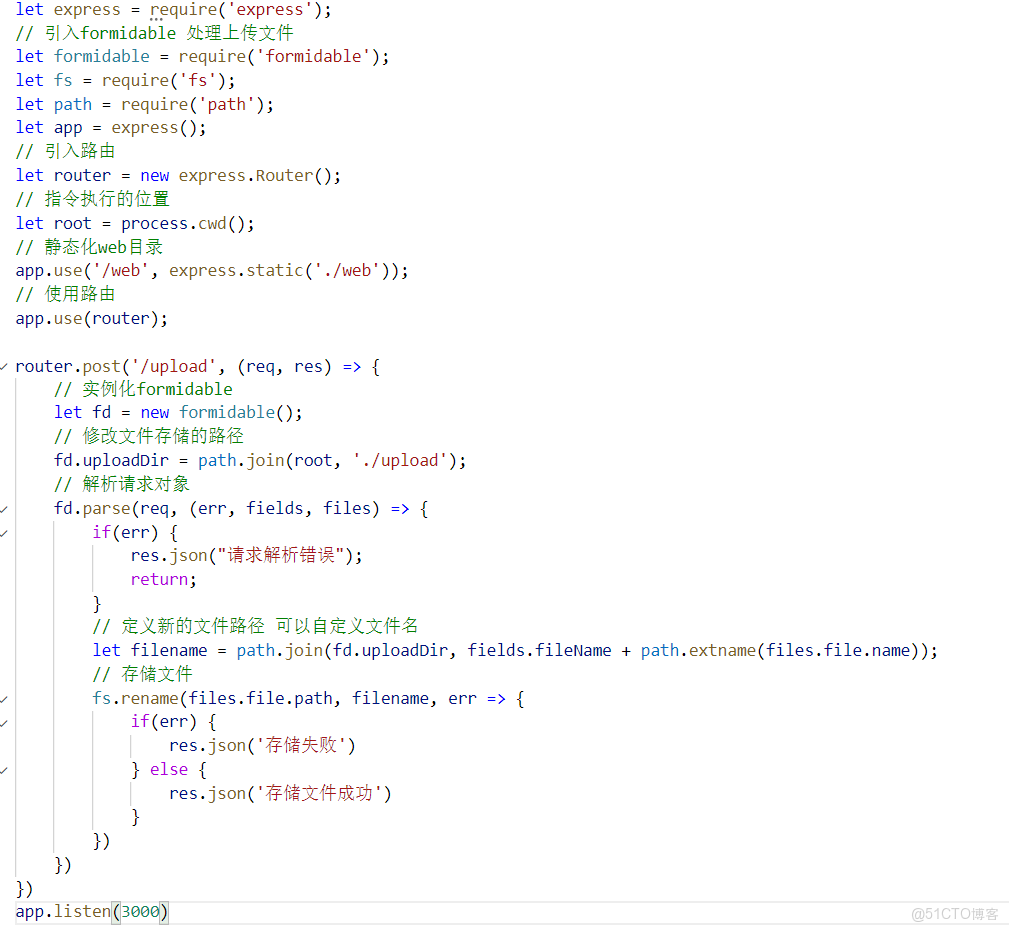Viewport: 1009px width, 931px height.
Task: Collapse the fs.rename callback block
Action: click(x=4, y=698)
